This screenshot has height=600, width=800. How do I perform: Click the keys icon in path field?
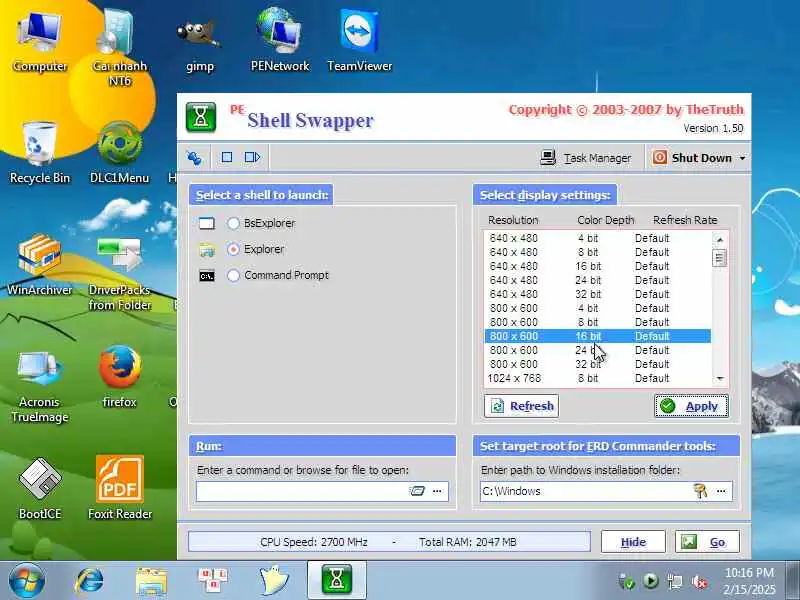(700, 491)
